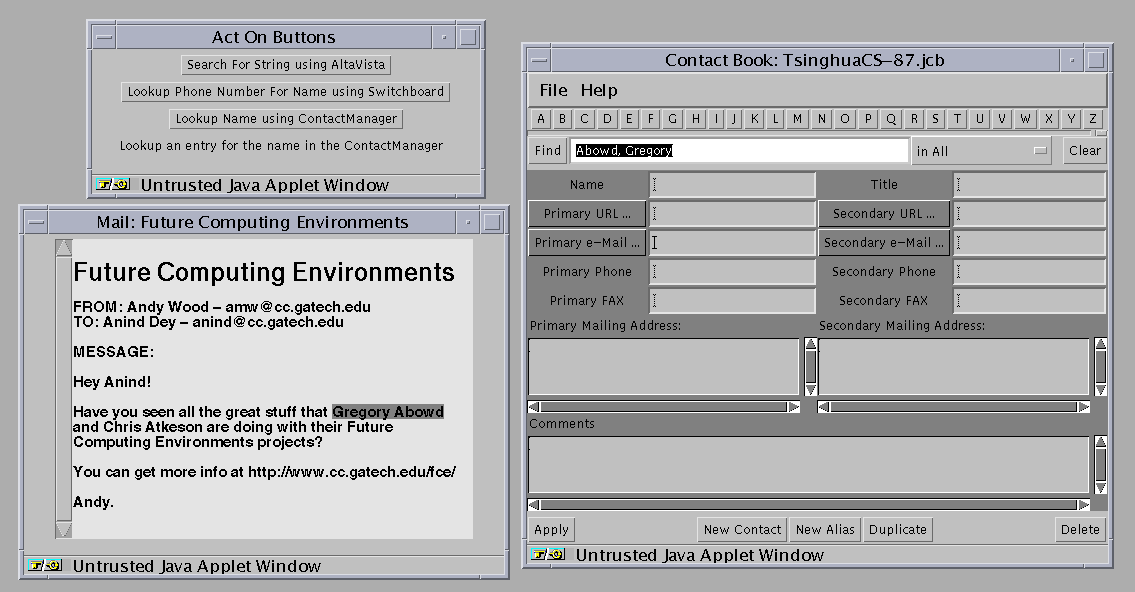Click the Delete button in Contact Book
The width and height of the screenshot is (1135, 592).
tap(1080, 529)
